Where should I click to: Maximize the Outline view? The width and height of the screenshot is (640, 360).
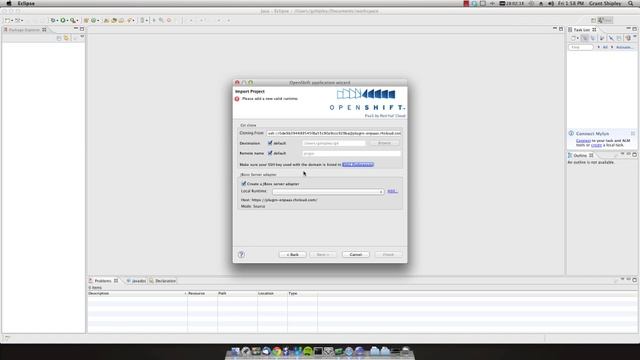click(634, 154)
